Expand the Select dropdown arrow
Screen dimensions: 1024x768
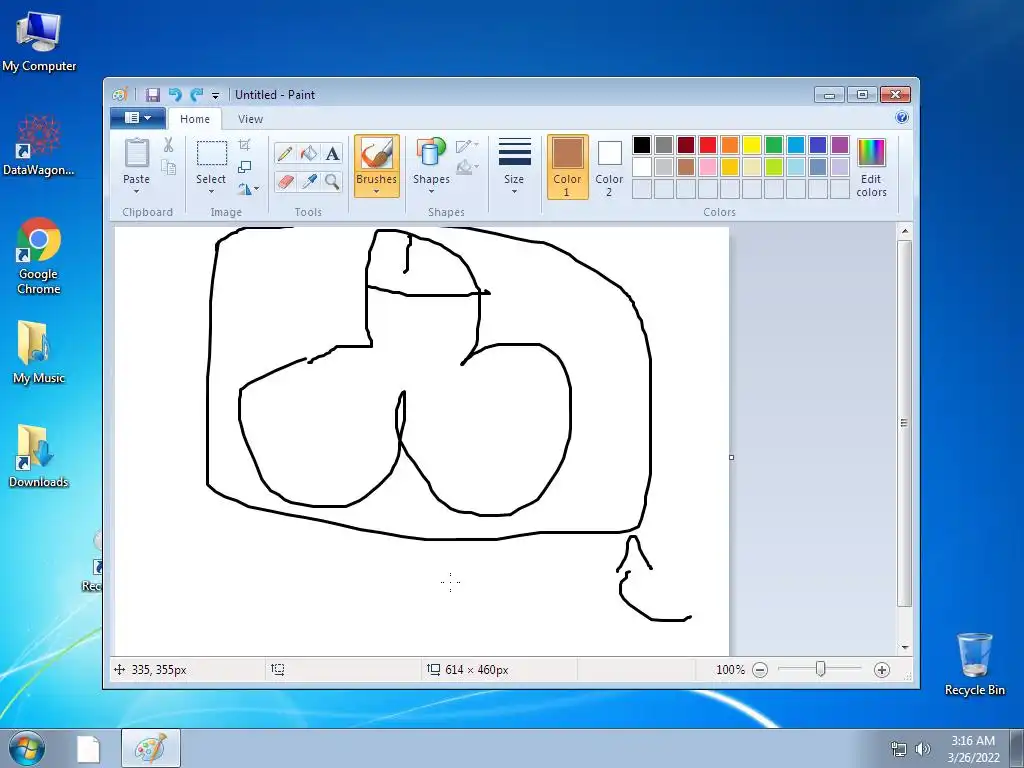coord(212,191)
